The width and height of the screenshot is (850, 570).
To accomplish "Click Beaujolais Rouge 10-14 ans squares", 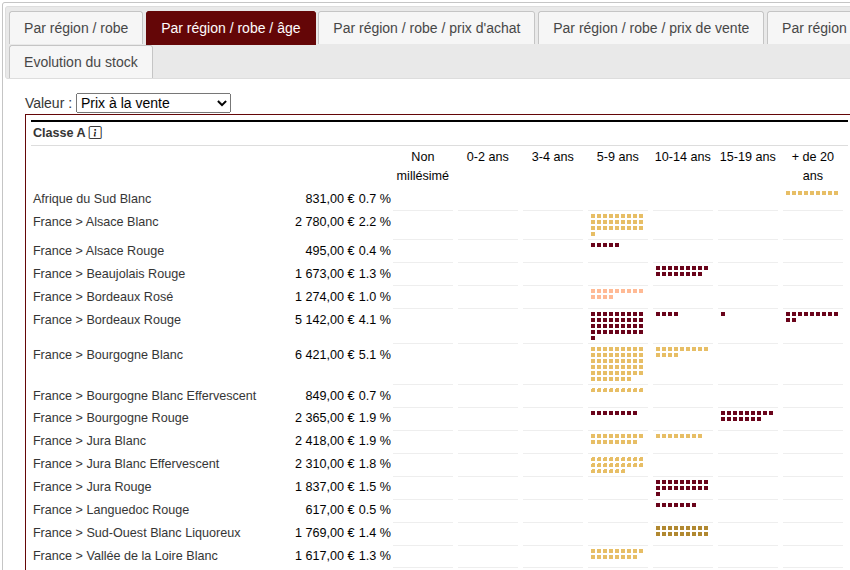I will pos(681,270).
